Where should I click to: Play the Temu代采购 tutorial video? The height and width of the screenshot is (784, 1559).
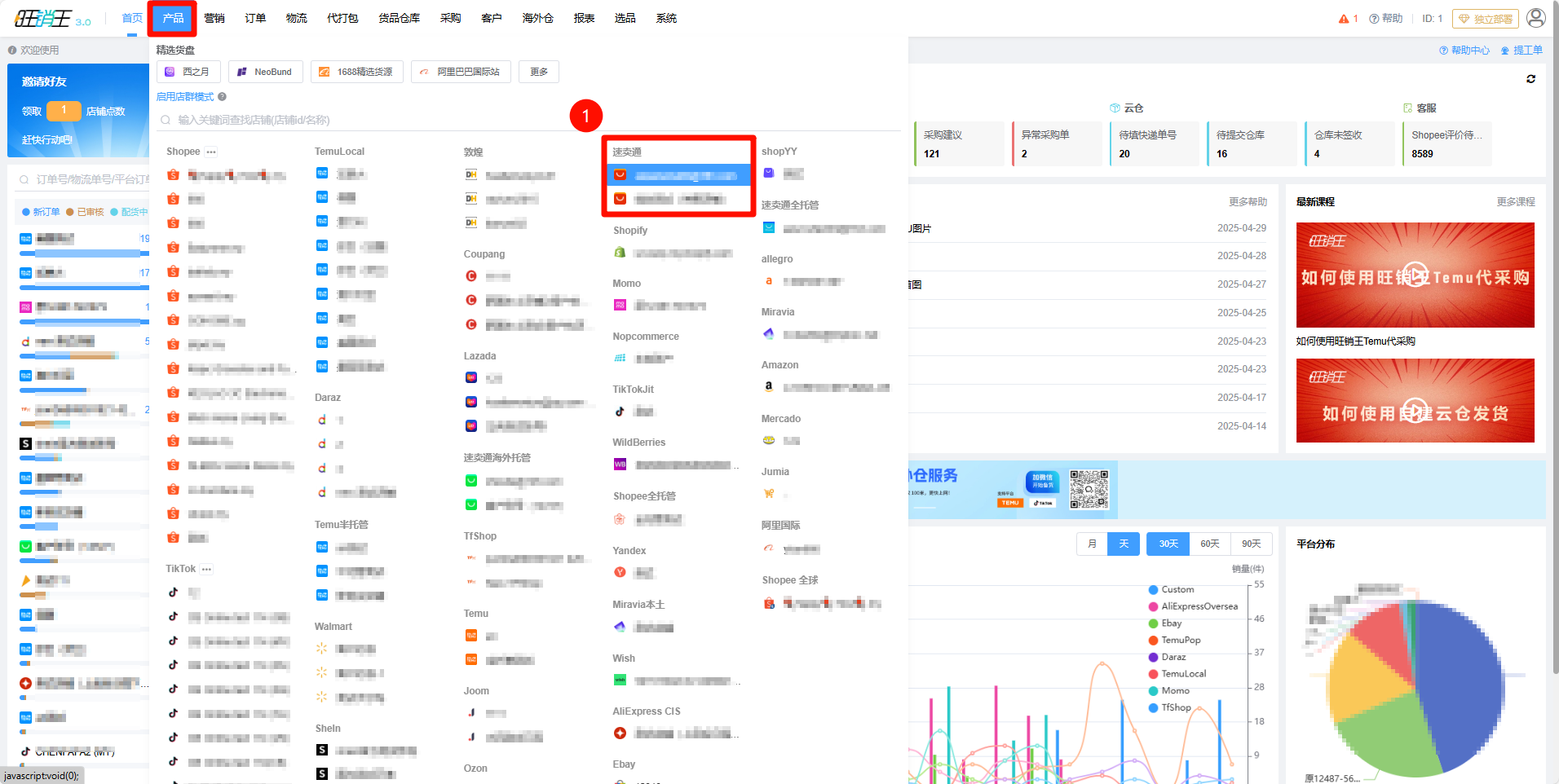click(1415, 275)
